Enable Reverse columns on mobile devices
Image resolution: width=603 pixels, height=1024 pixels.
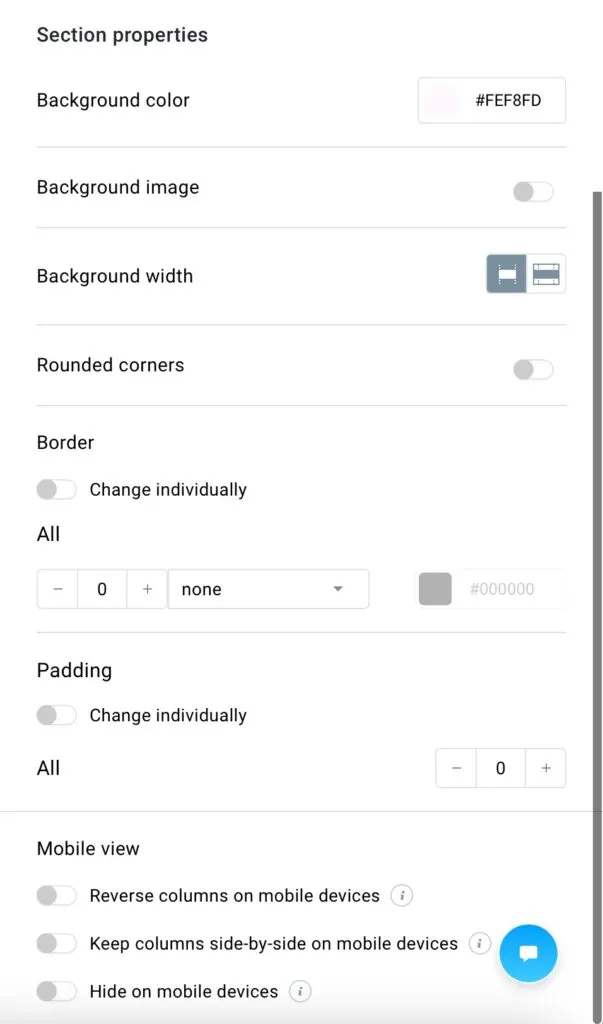click(x=57, y=895)
